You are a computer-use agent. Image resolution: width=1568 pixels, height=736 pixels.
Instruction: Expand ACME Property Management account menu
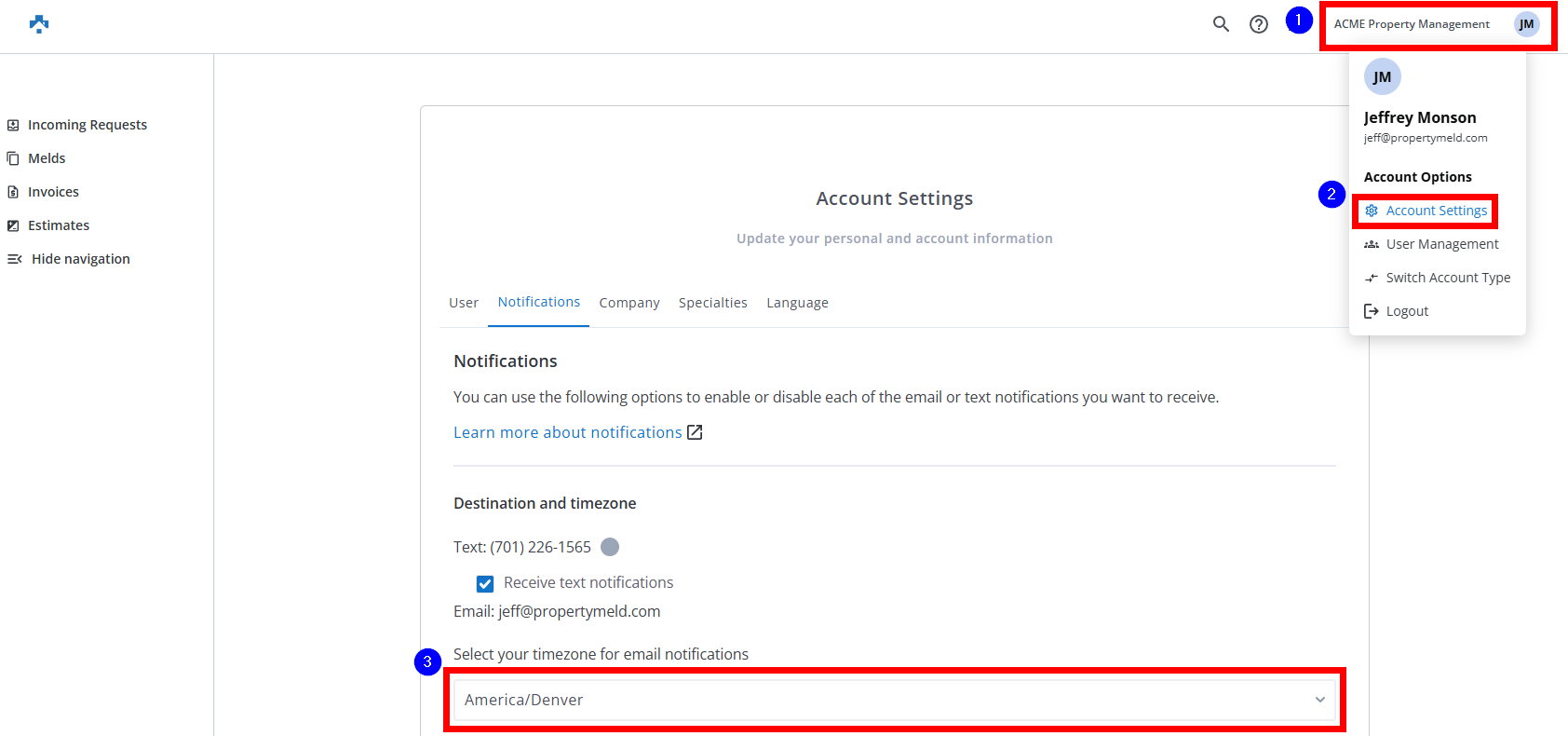pos(1411,24)
